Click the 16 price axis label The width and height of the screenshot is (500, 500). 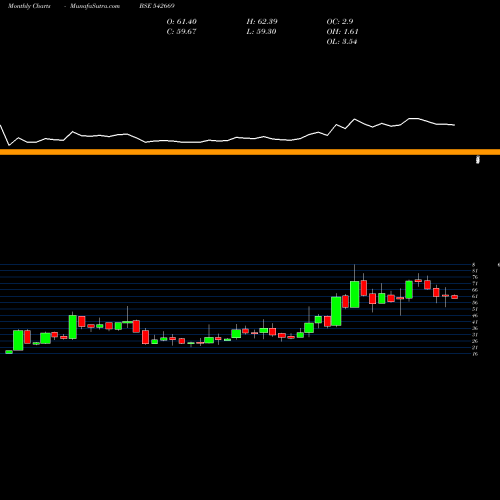tap(475, 354)
